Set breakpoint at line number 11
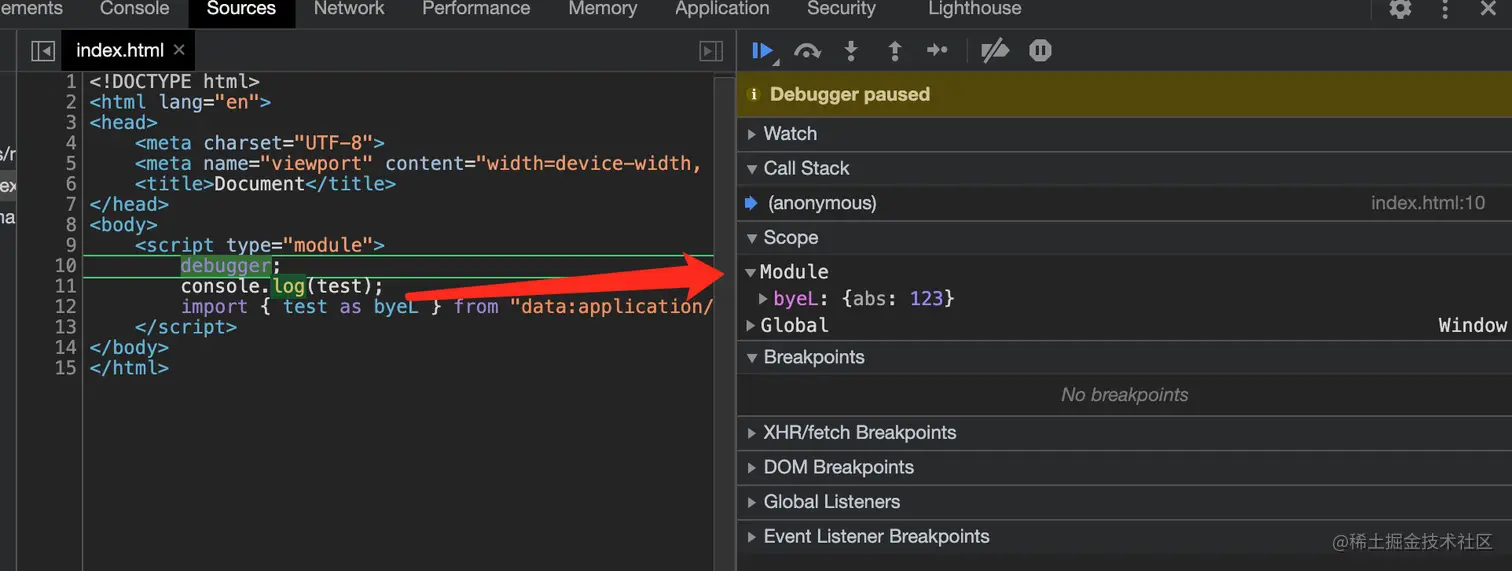 tap(66, 286)
